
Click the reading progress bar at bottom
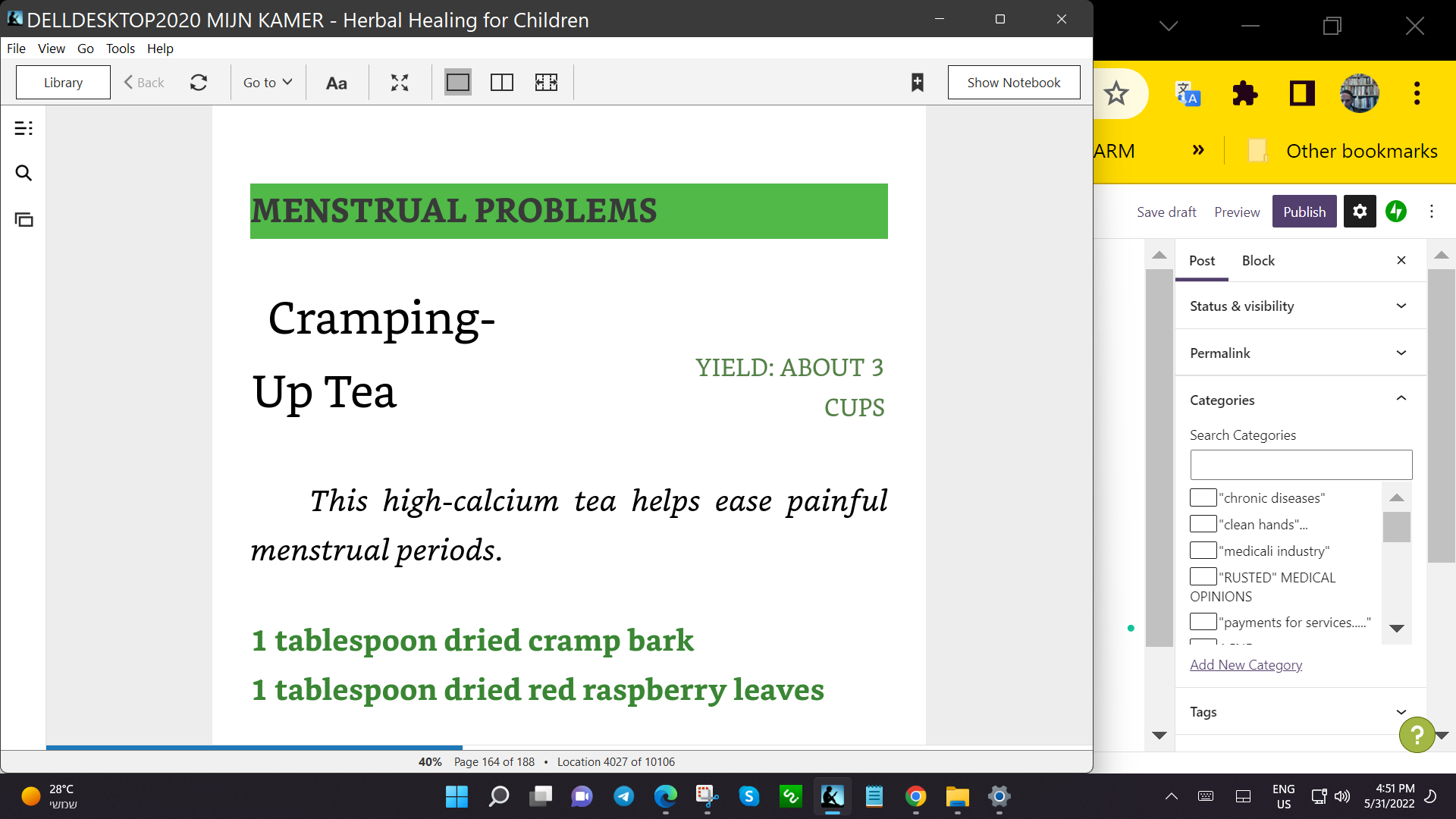(x=569, y=748)
